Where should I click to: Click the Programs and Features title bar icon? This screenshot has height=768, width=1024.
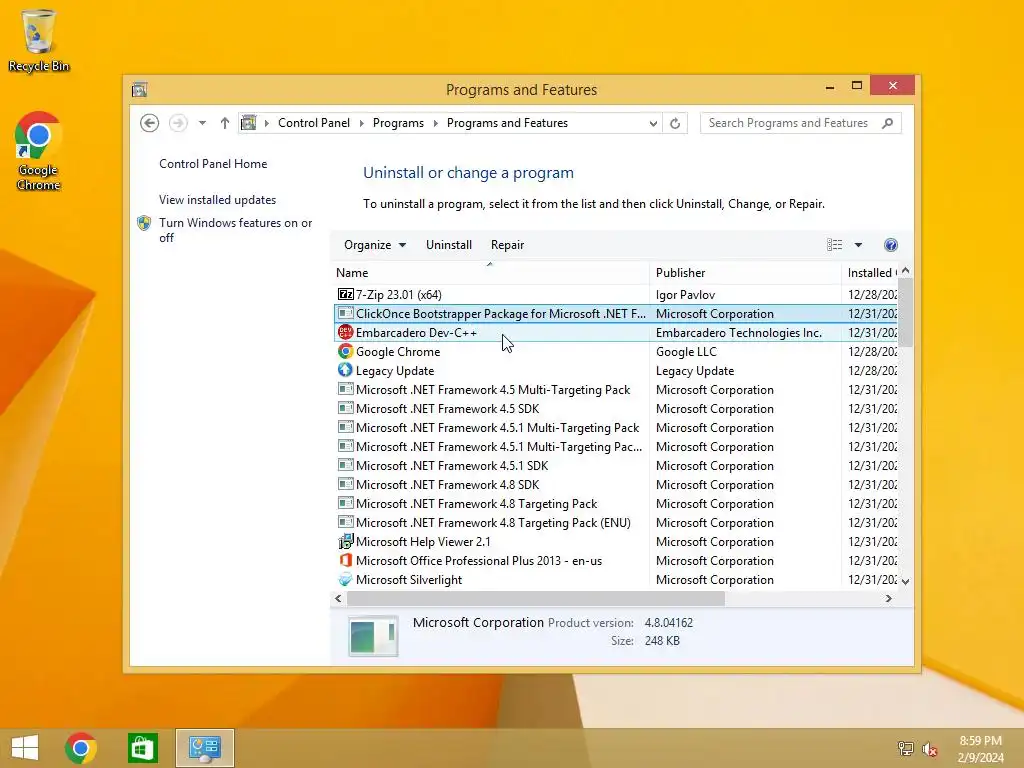[139, 89]
